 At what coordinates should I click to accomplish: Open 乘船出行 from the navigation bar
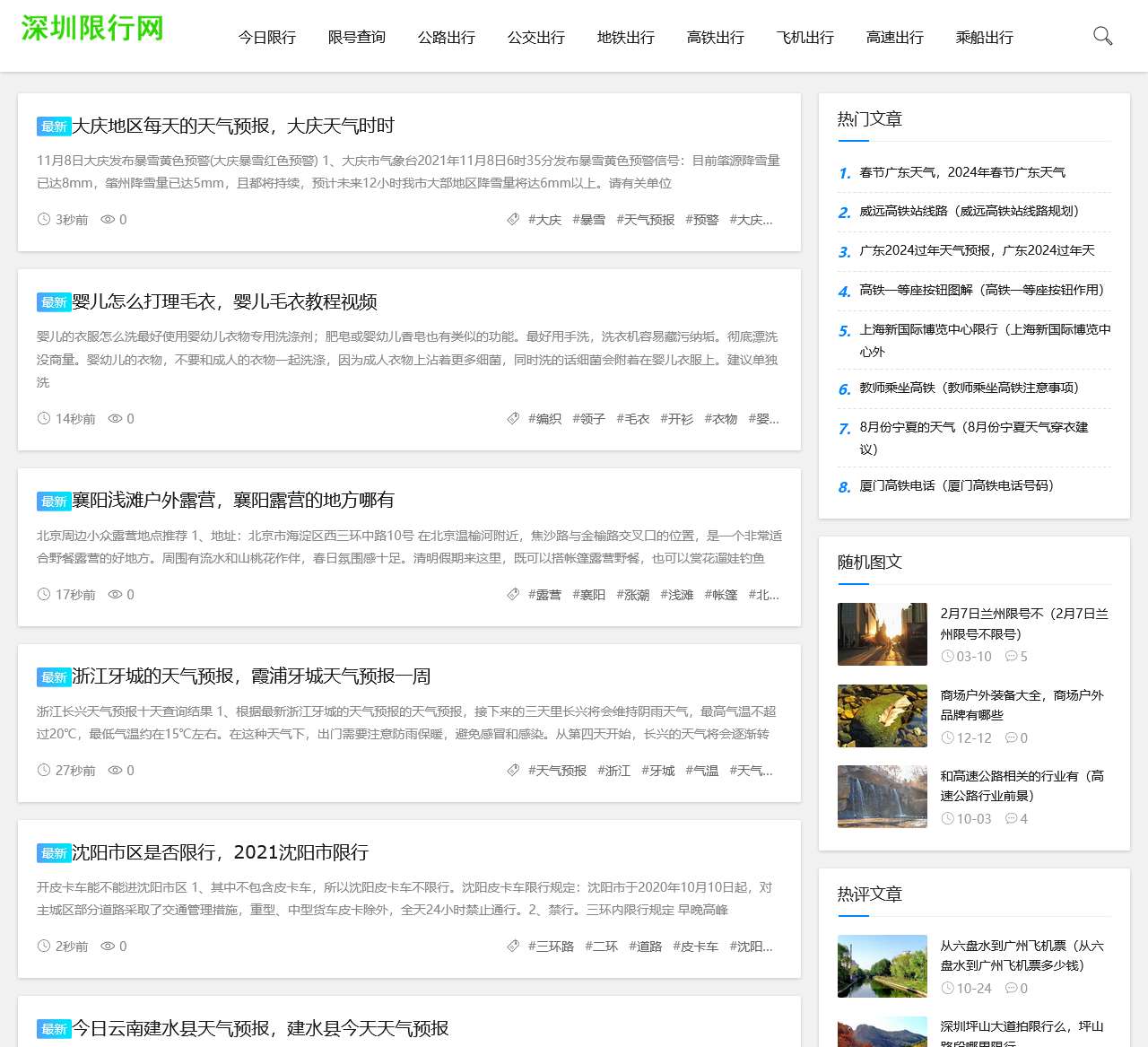984,38
